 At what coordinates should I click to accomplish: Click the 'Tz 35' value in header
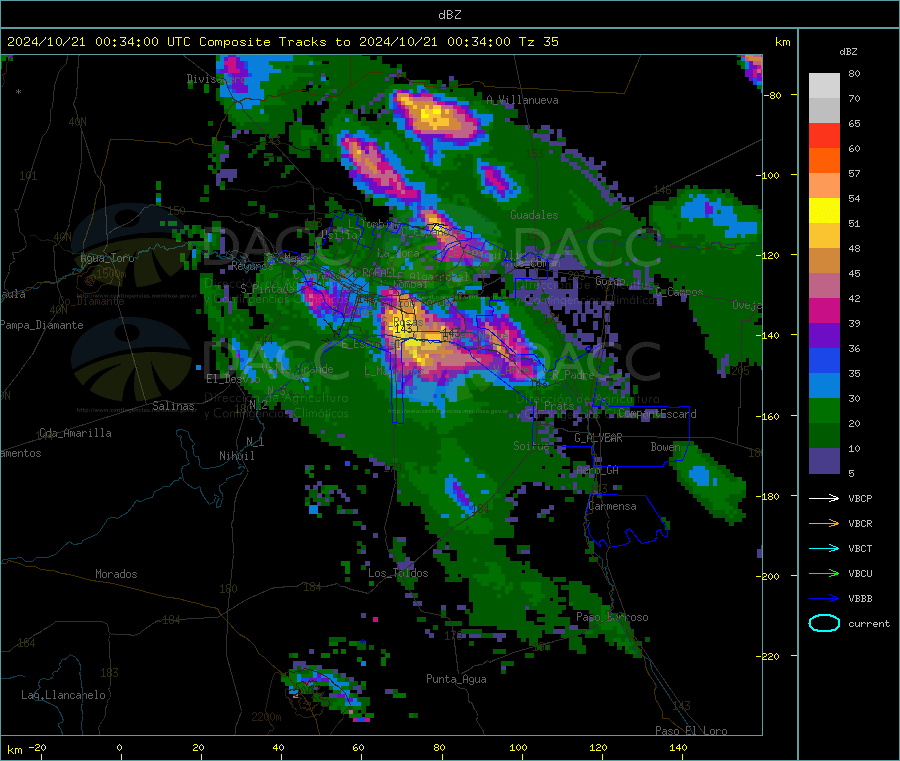538,42
